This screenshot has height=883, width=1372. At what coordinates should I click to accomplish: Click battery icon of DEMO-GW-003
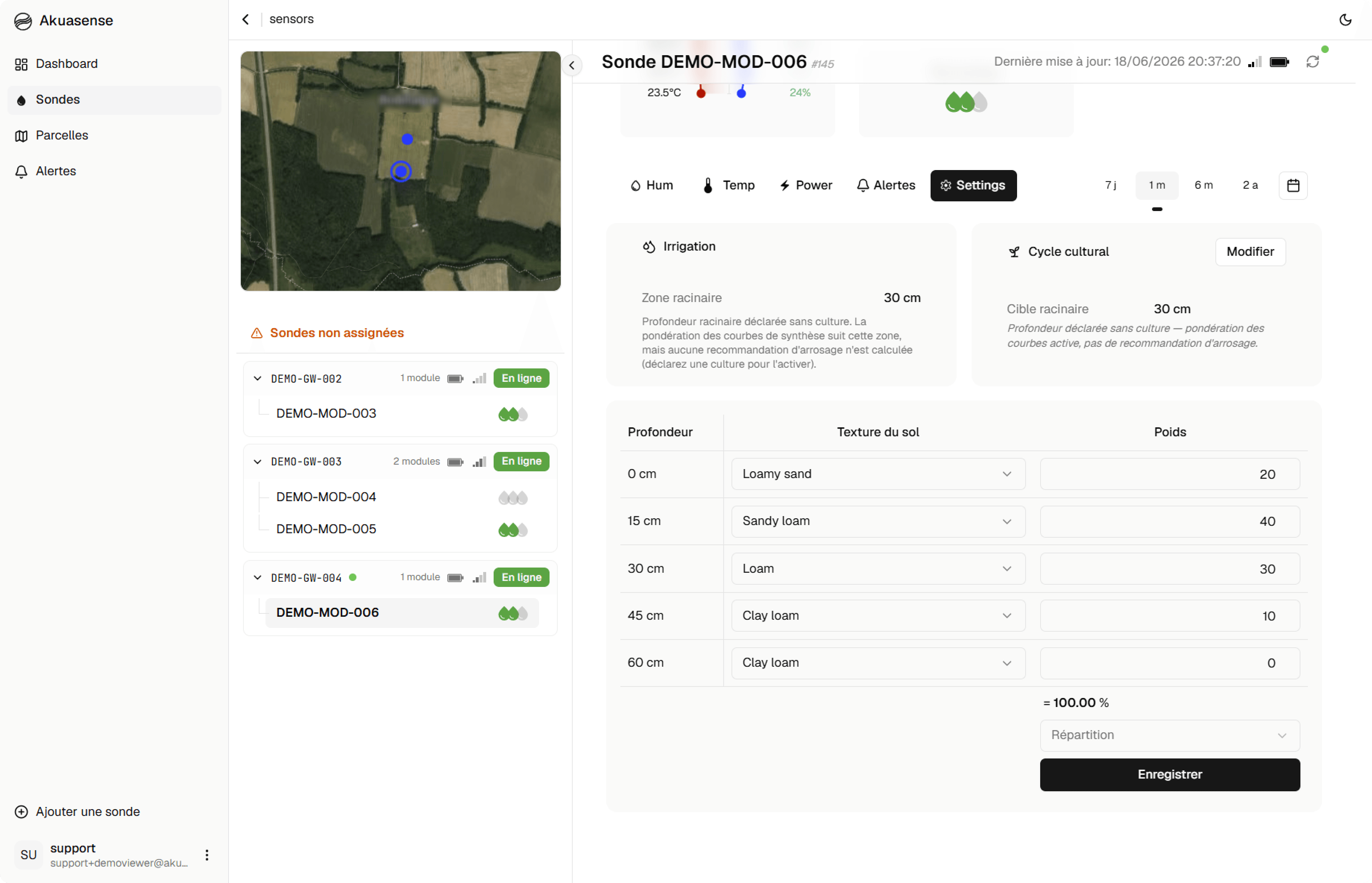click(x=455, y=462)
